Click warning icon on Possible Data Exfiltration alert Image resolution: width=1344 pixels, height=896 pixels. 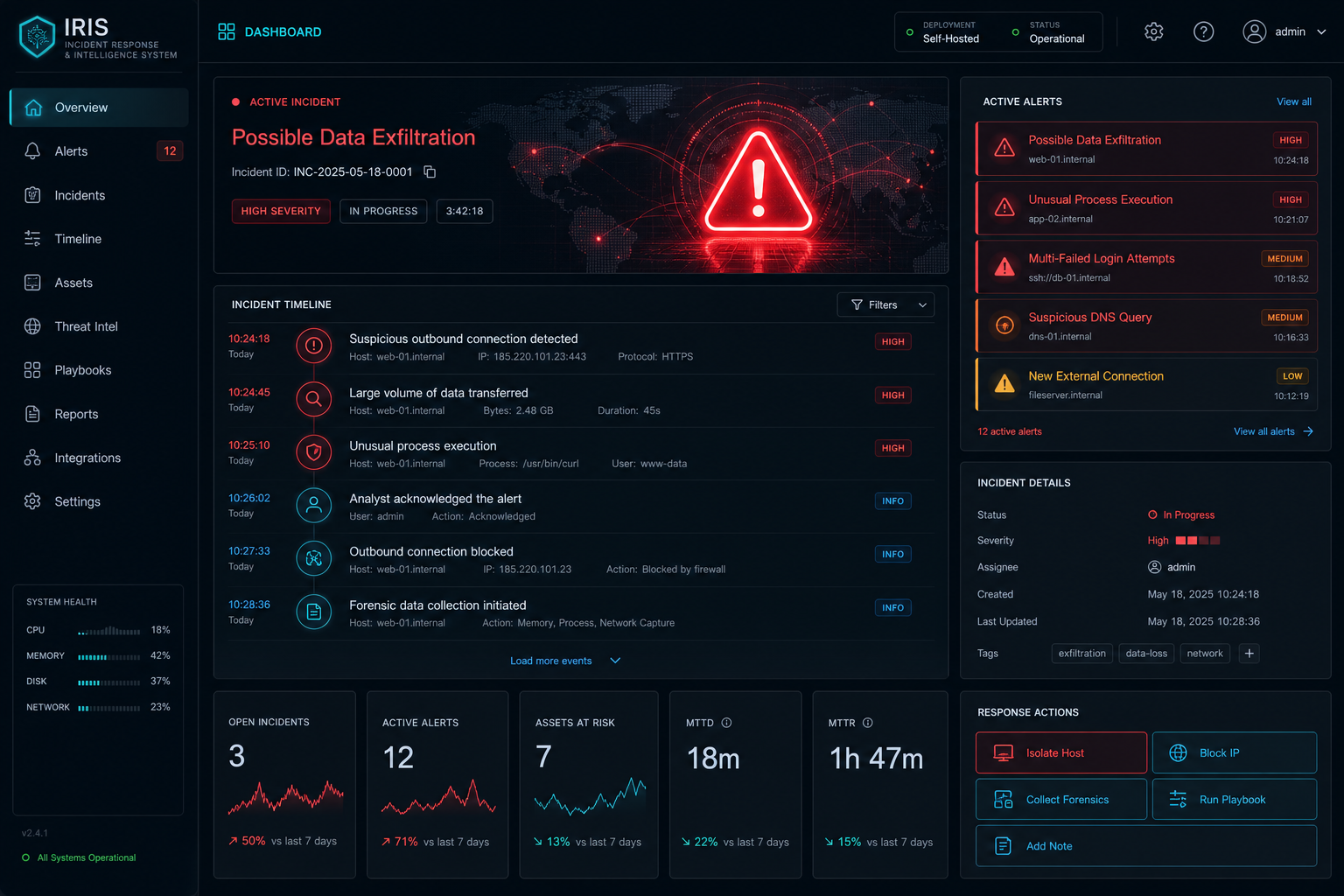click(1004, 148)
